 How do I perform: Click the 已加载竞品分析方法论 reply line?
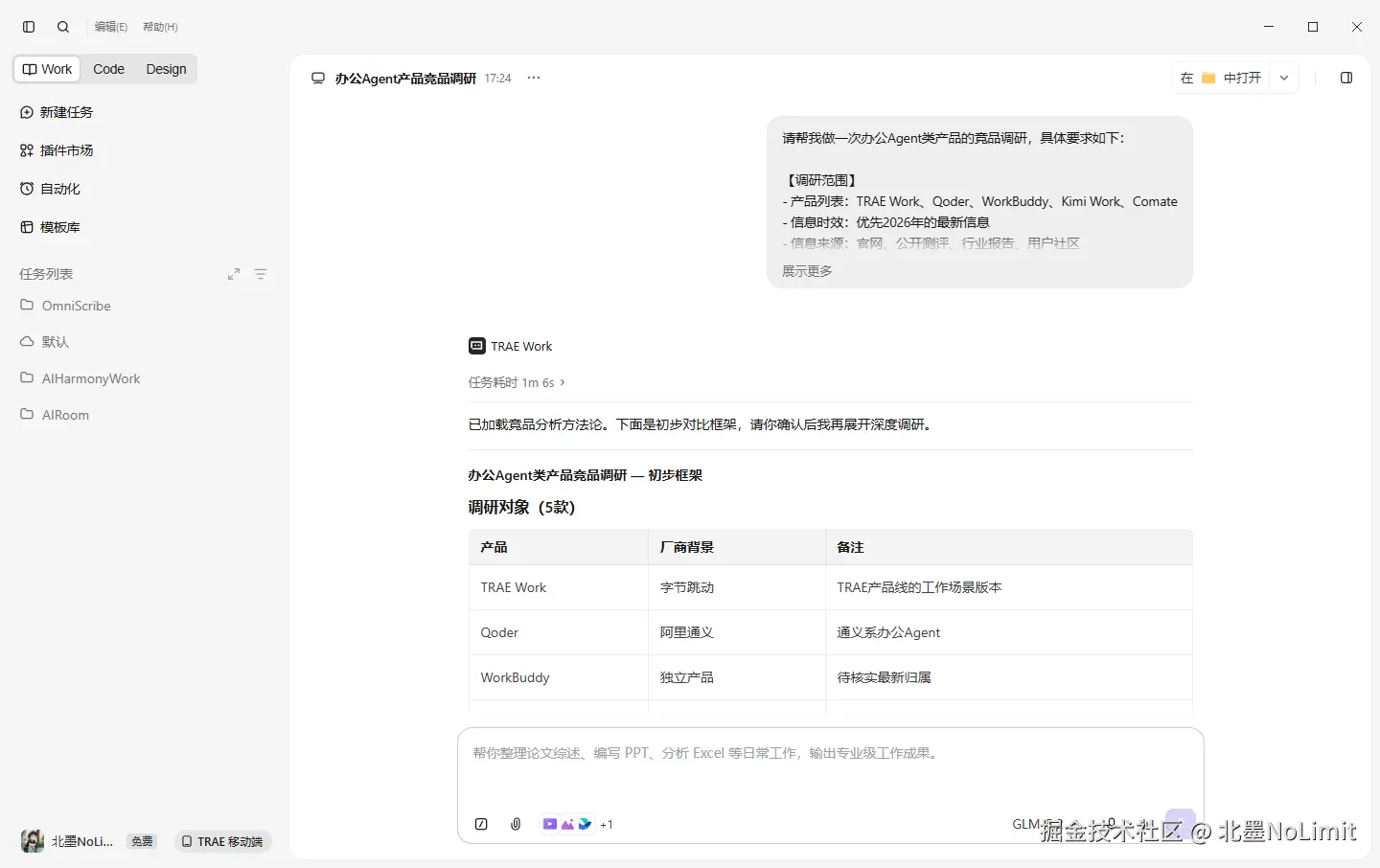701,424
